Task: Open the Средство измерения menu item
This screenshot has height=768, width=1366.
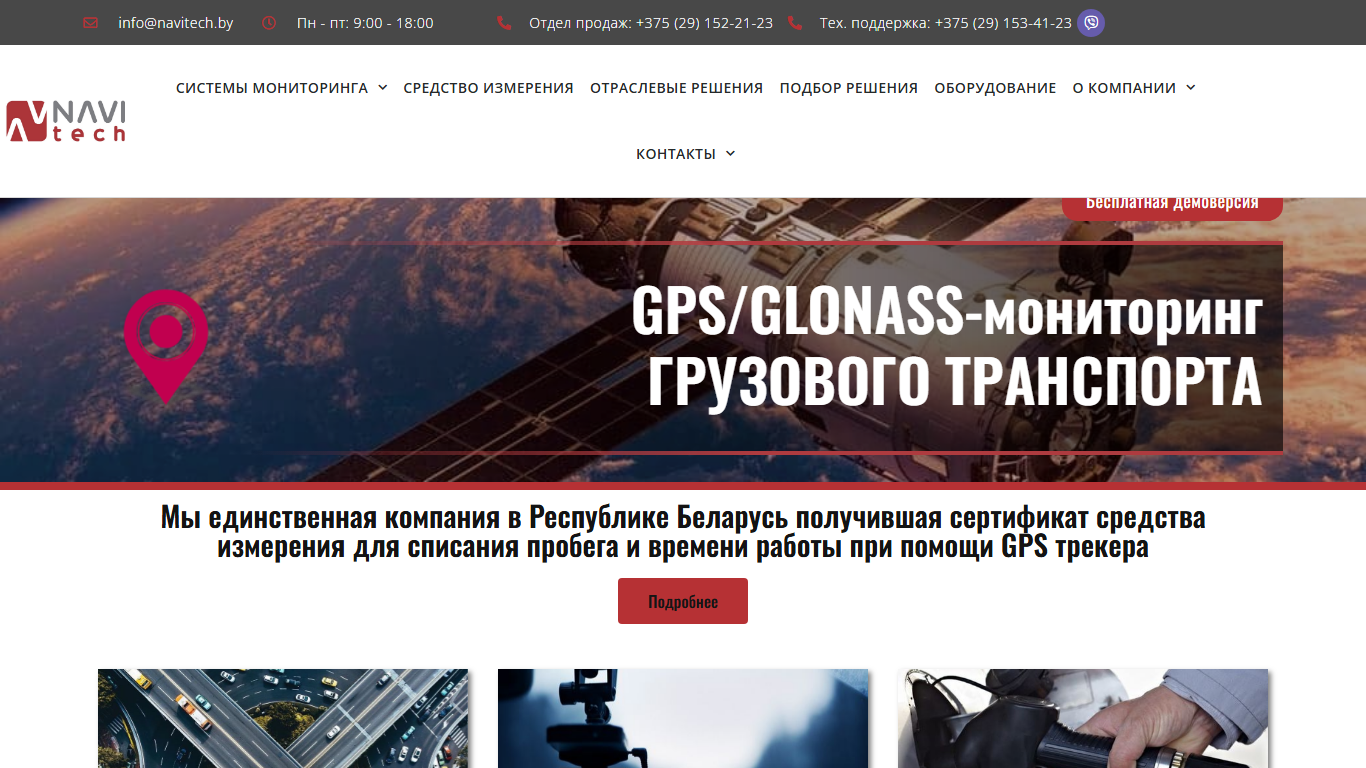Action: (489, 88)
